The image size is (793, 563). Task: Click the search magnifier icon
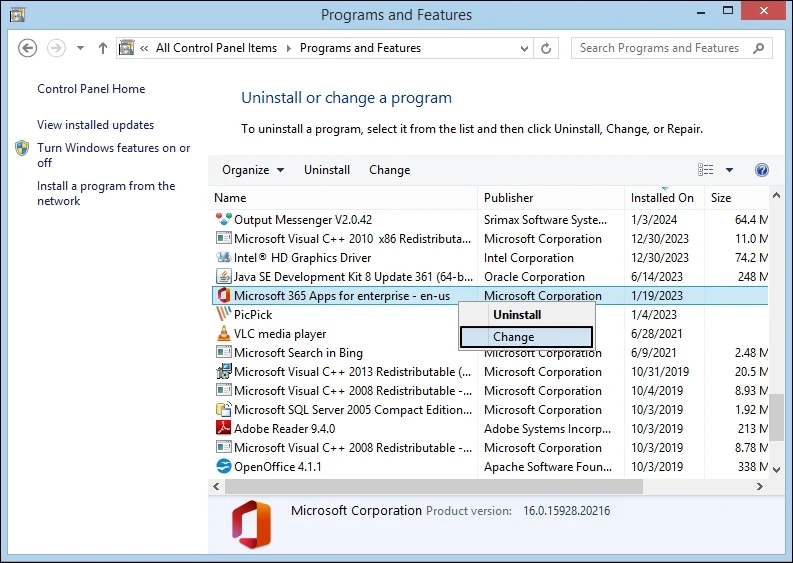tap(759, 48)
